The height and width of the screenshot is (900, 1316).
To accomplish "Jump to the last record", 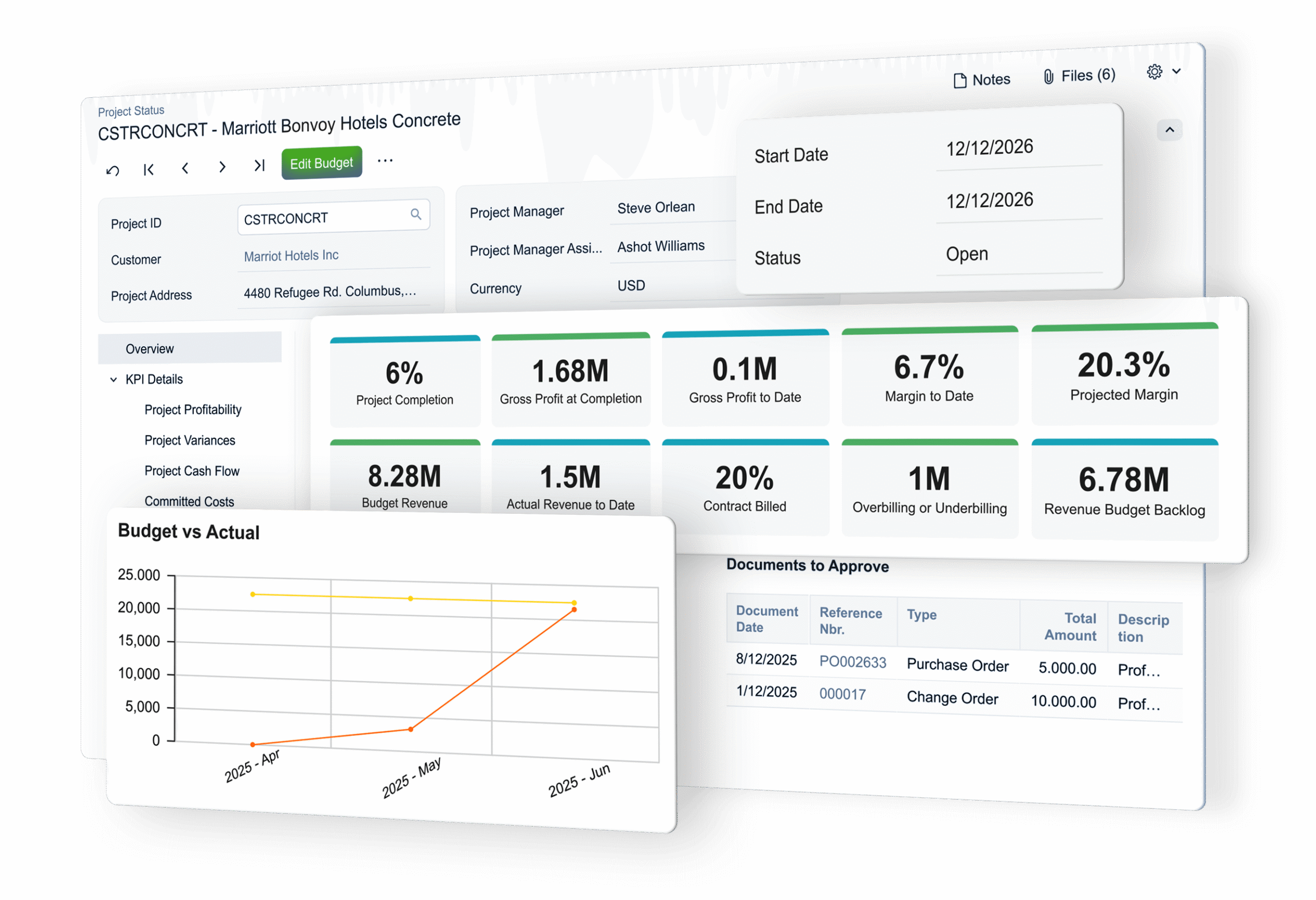I will click(x=260, y=167).
